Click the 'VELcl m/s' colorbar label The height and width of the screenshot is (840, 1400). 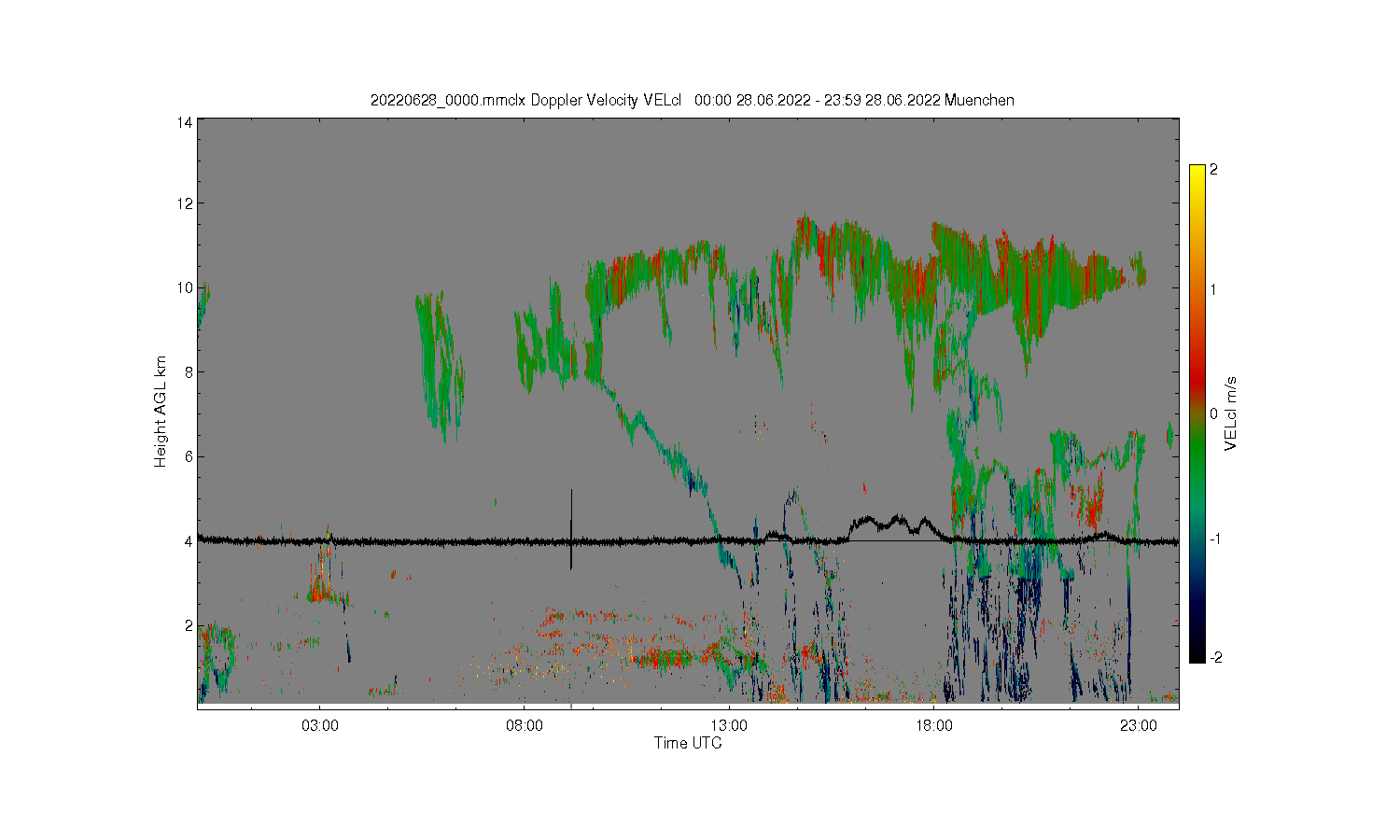click(x=1231, y=413)
